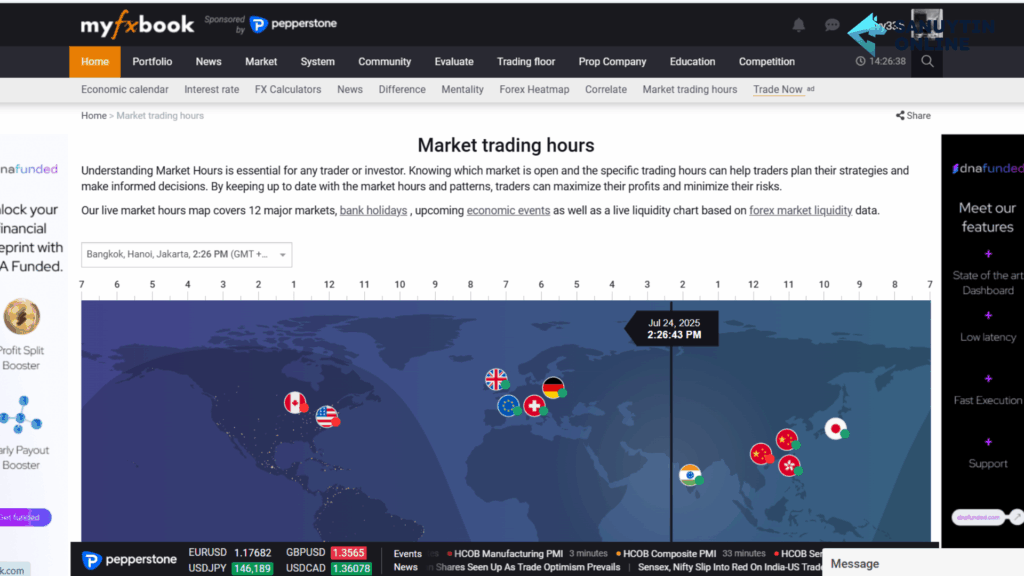Click the EURUSD 1.17682 quote
Screen dimensions: 1024x576
[x=230, y=553]
